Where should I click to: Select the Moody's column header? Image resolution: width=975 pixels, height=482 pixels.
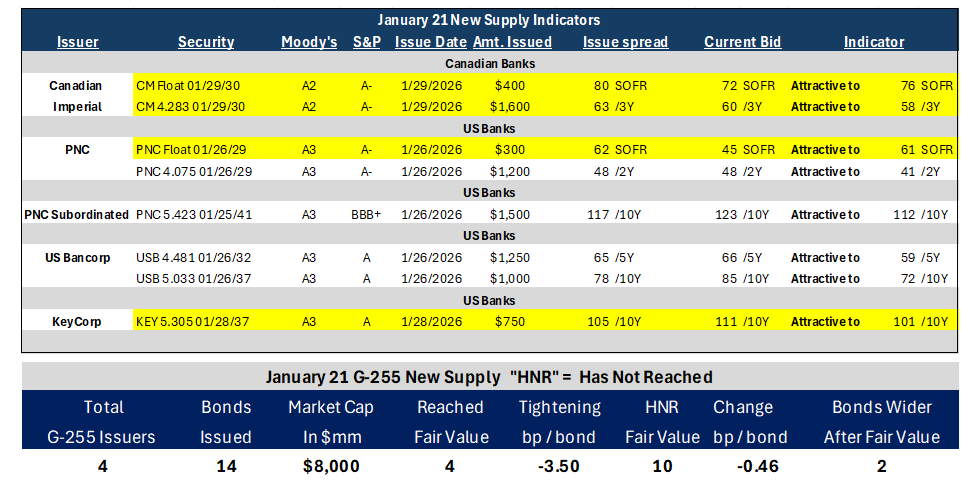pos(309,42)
